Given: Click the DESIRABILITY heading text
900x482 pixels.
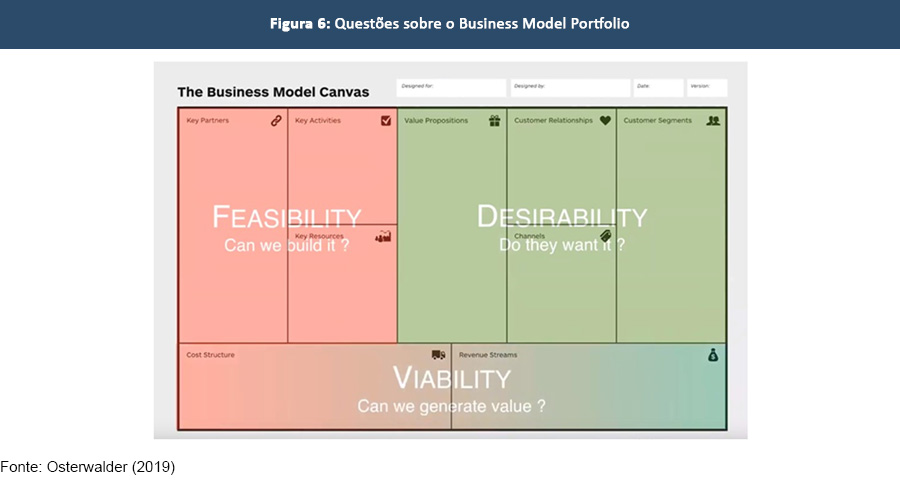Looking at the screenshot, I should pyautogui.click(x=561, y=216).
